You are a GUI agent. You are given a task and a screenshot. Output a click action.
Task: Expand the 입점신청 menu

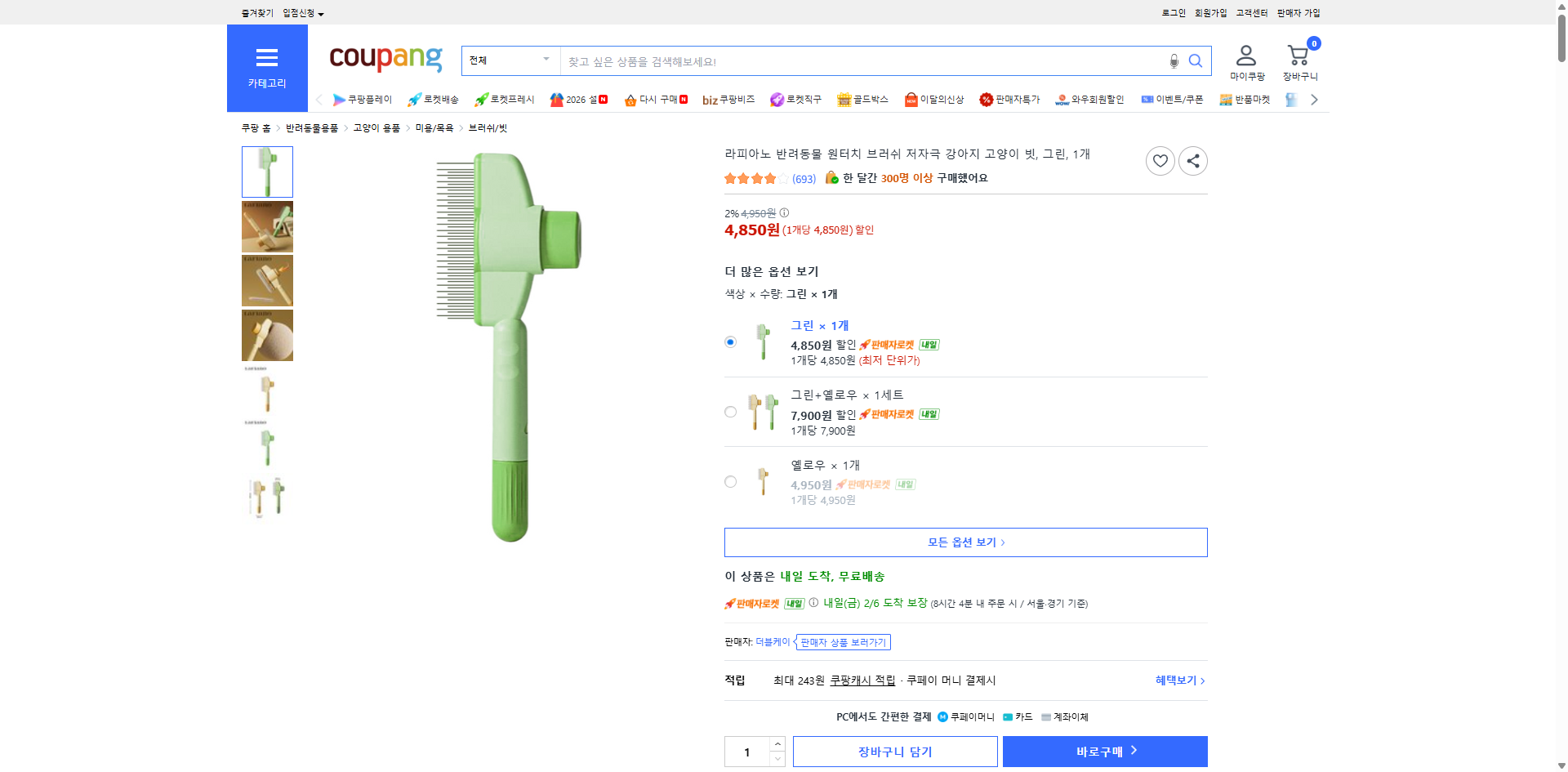299,13
